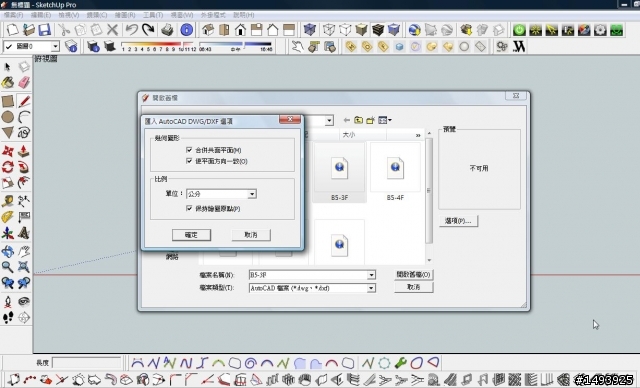Select the Freehand scribble tool
This screenshot has width=640, height=388.
click(x=24, y=133)
